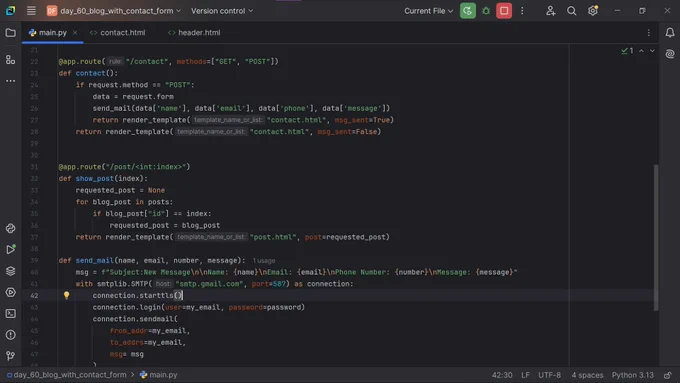
Task: Switch to the header.html tab
Action: (x=194, y=33)
